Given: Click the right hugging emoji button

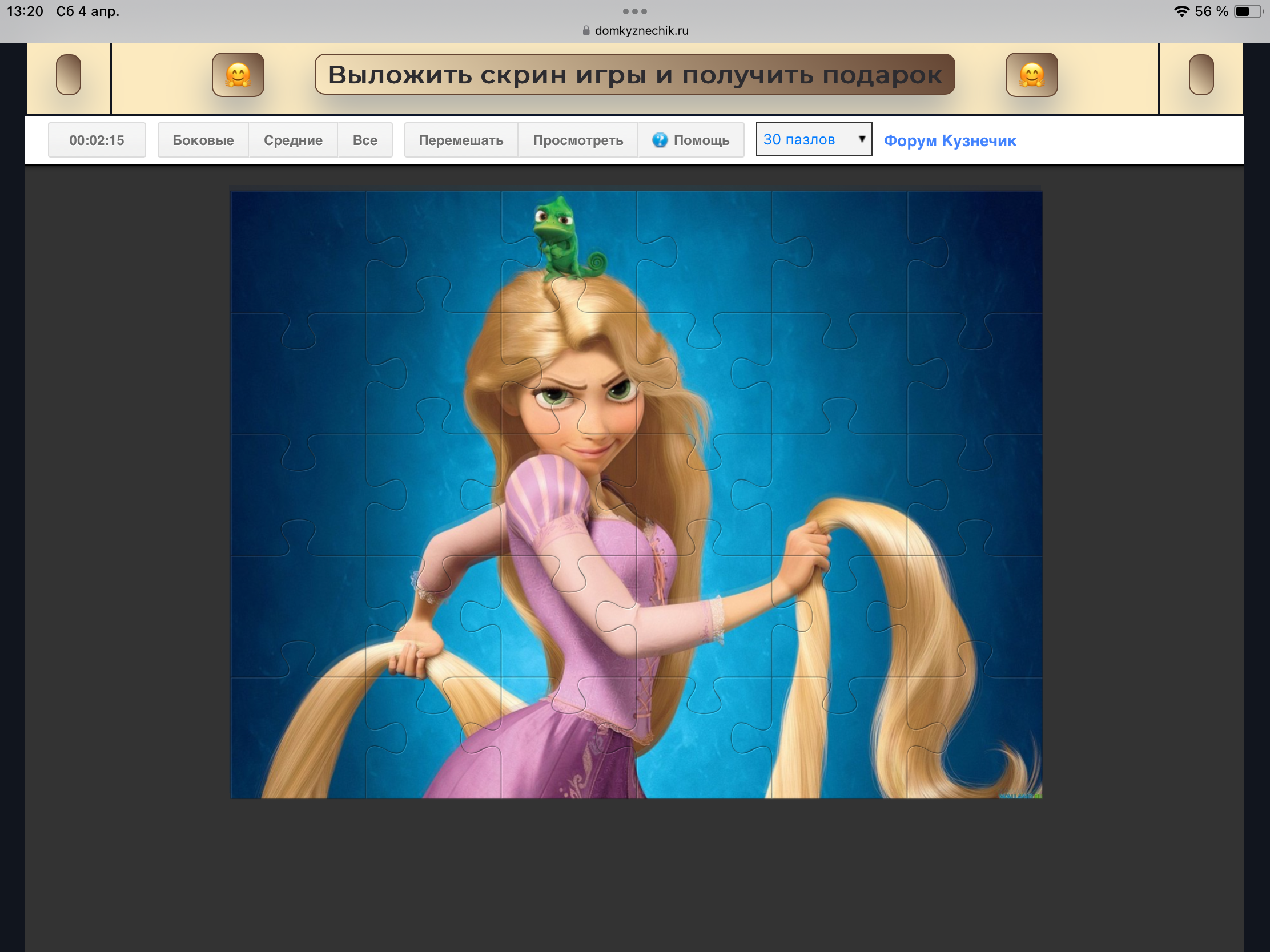Looking at the screenshot, I should [x=1031, y=75].
